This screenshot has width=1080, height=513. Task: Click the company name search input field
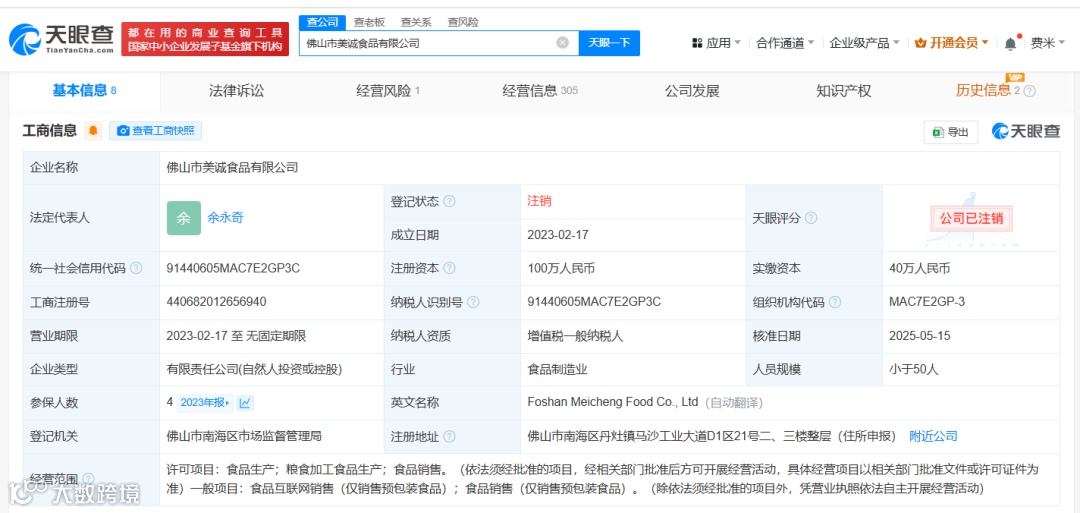click(x=428, y=43)
